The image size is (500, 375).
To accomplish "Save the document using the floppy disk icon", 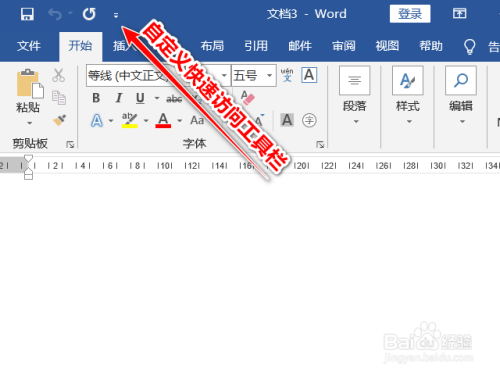I will (x=27, y=14).
